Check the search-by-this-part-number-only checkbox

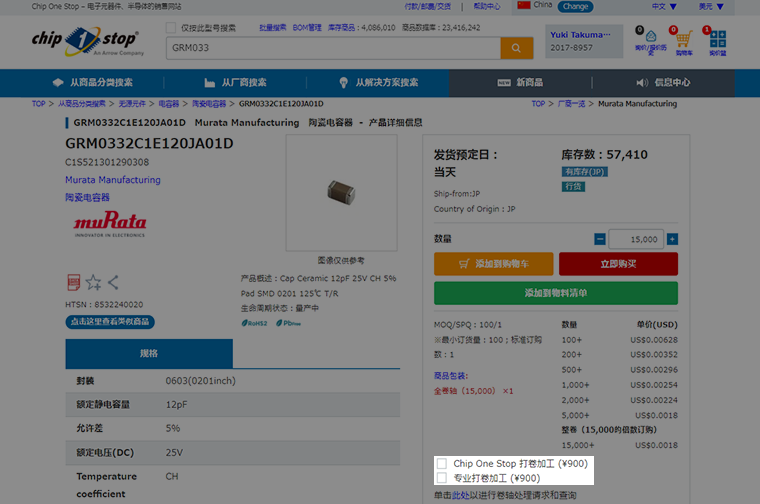171,28
